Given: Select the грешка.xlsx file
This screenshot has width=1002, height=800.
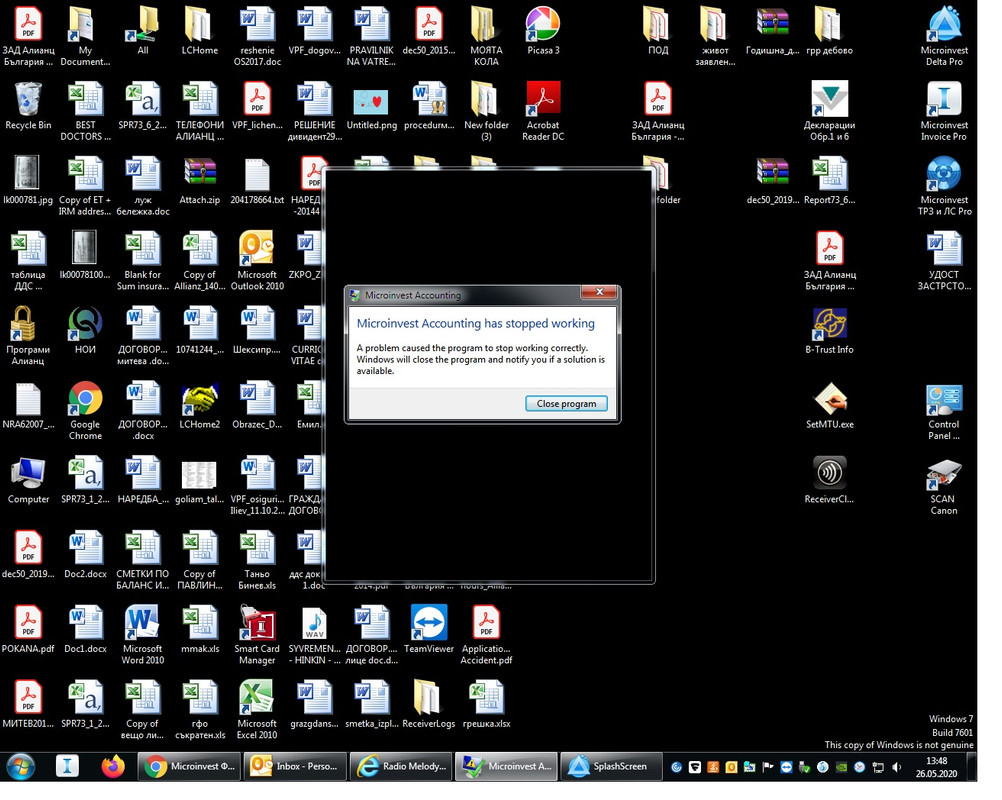Looking at the screenshot, I should pyautogui.click(x=486, y=704).
